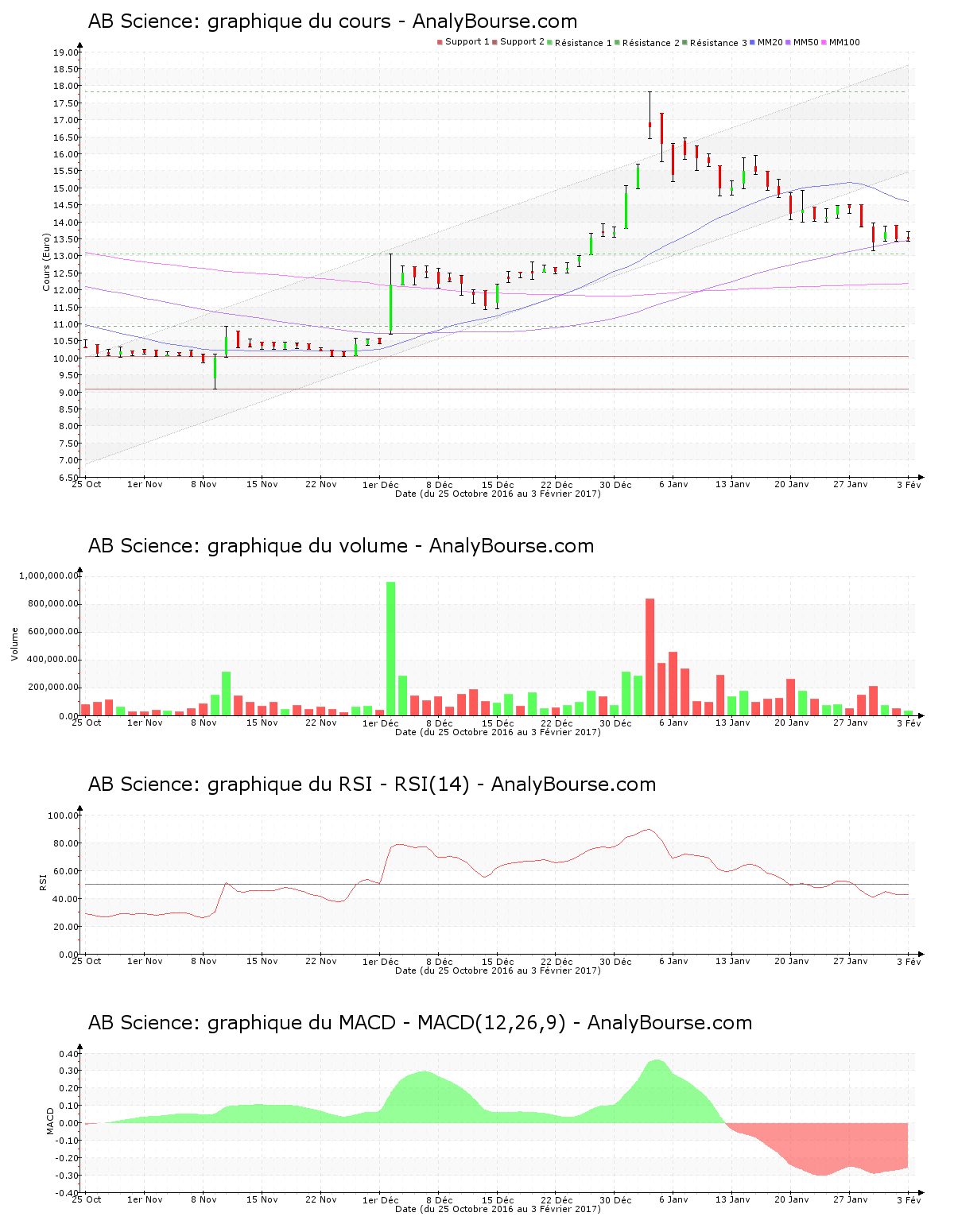The width and height of the screenshot is (954, 1232).
Task: Click the Support 1 red legend swatch
Action: click(x=440, y=42)
